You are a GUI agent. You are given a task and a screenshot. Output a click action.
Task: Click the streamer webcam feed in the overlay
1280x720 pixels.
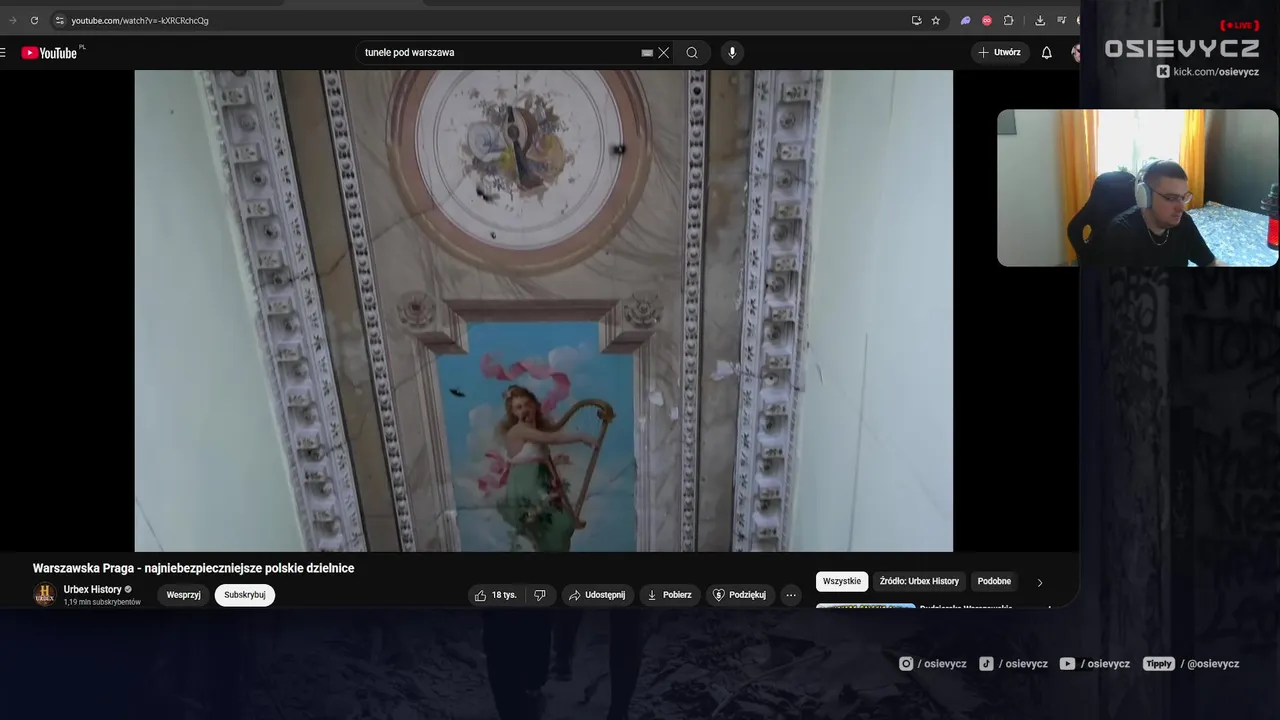1138,188
